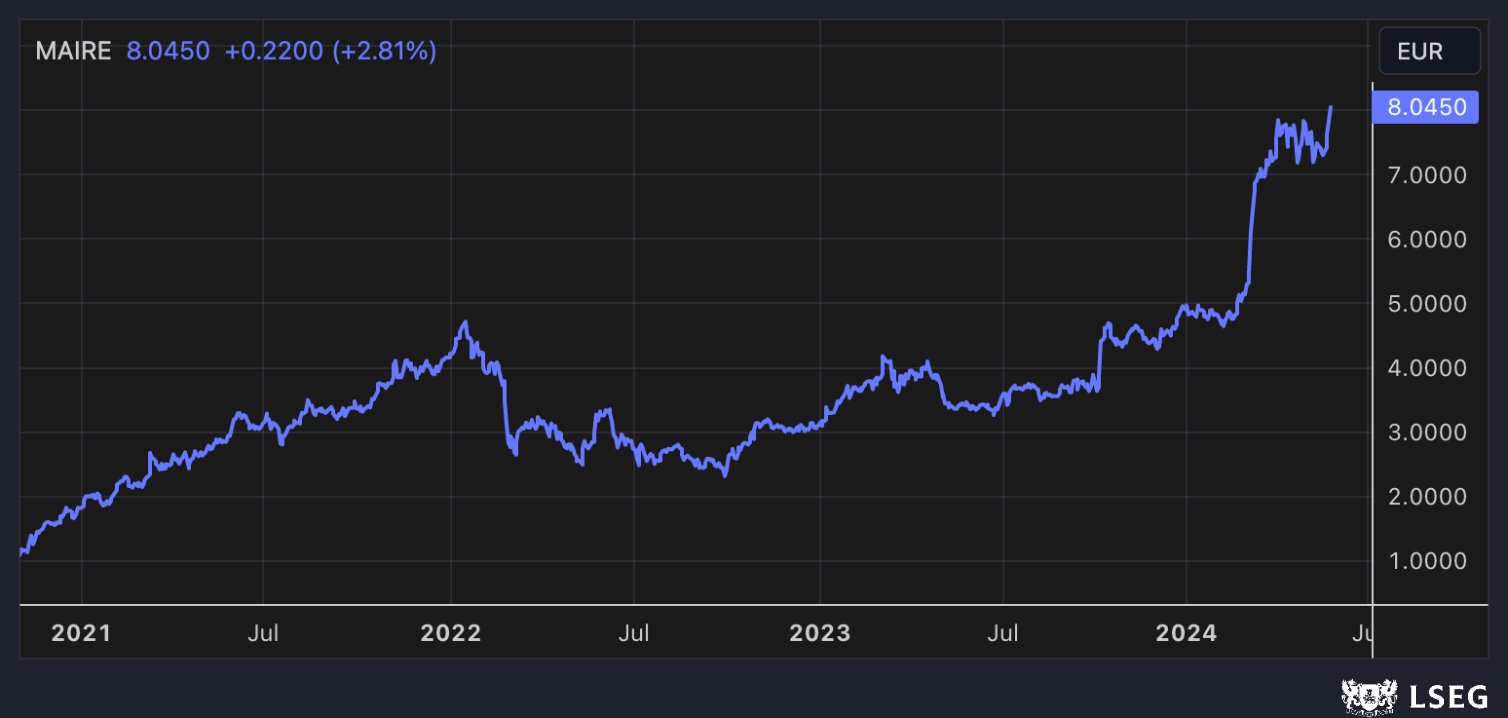Click the 2024 year label on time axis

tap(1186, 633)
